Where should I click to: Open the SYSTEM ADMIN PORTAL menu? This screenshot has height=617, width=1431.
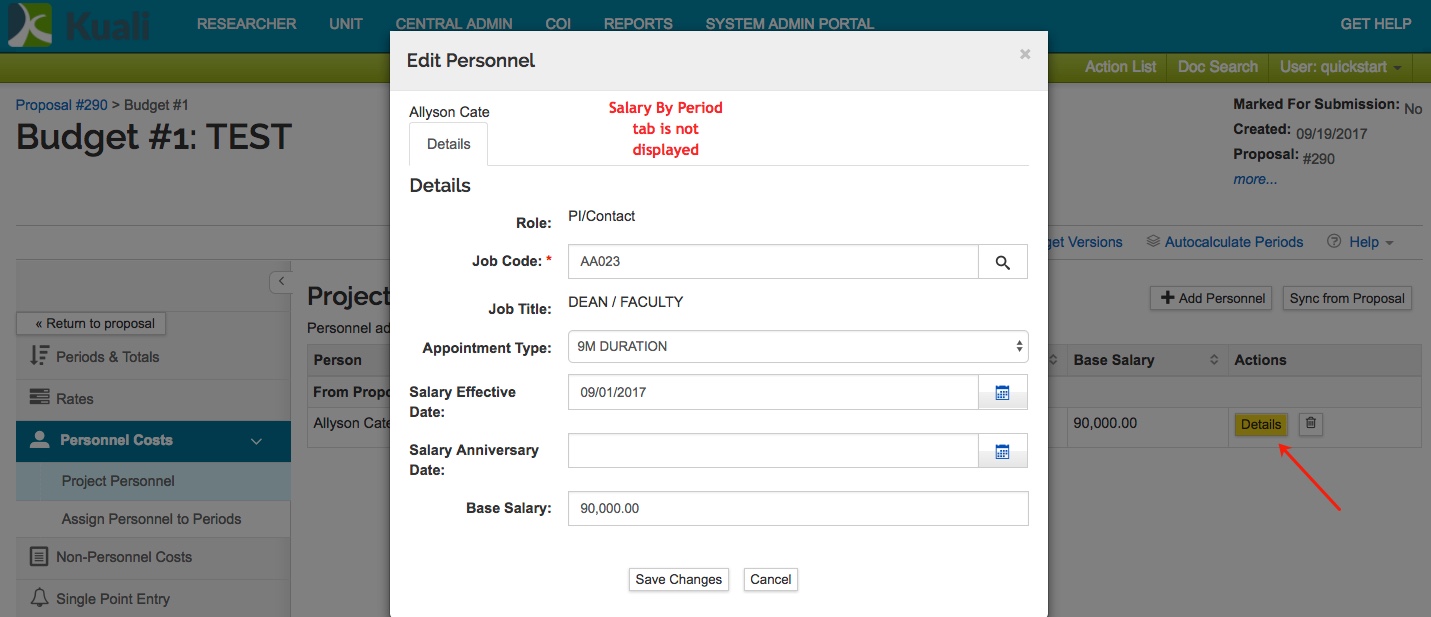point(790,24)
